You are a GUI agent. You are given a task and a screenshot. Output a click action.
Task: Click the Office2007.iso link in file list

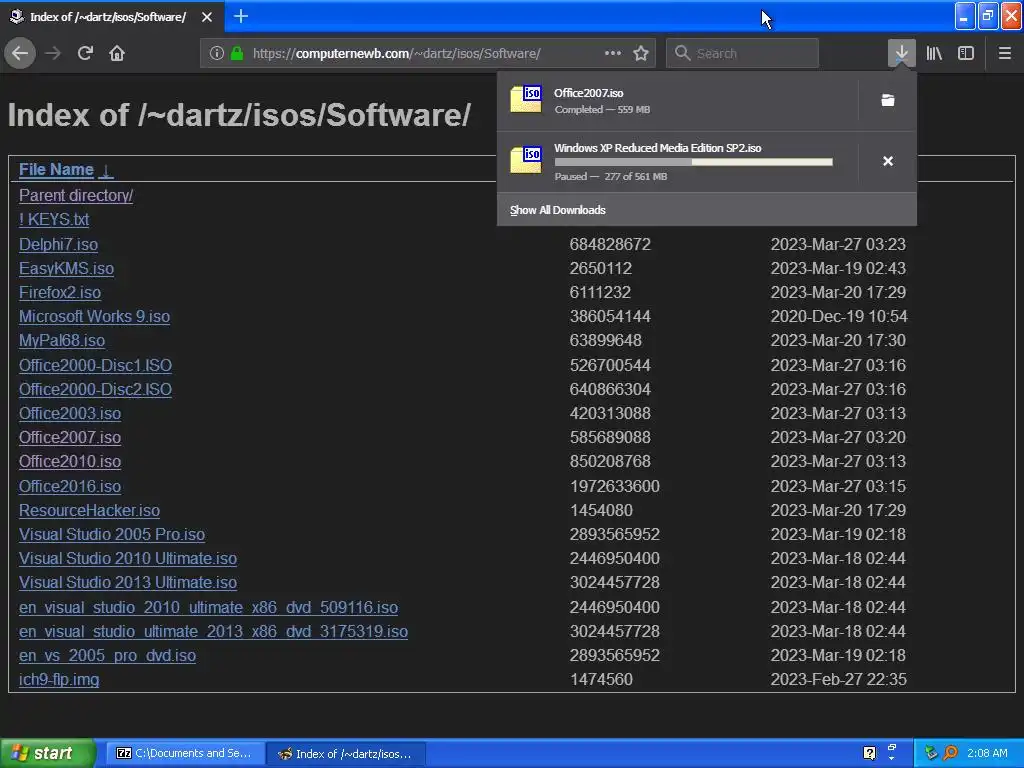coord(70,438)
